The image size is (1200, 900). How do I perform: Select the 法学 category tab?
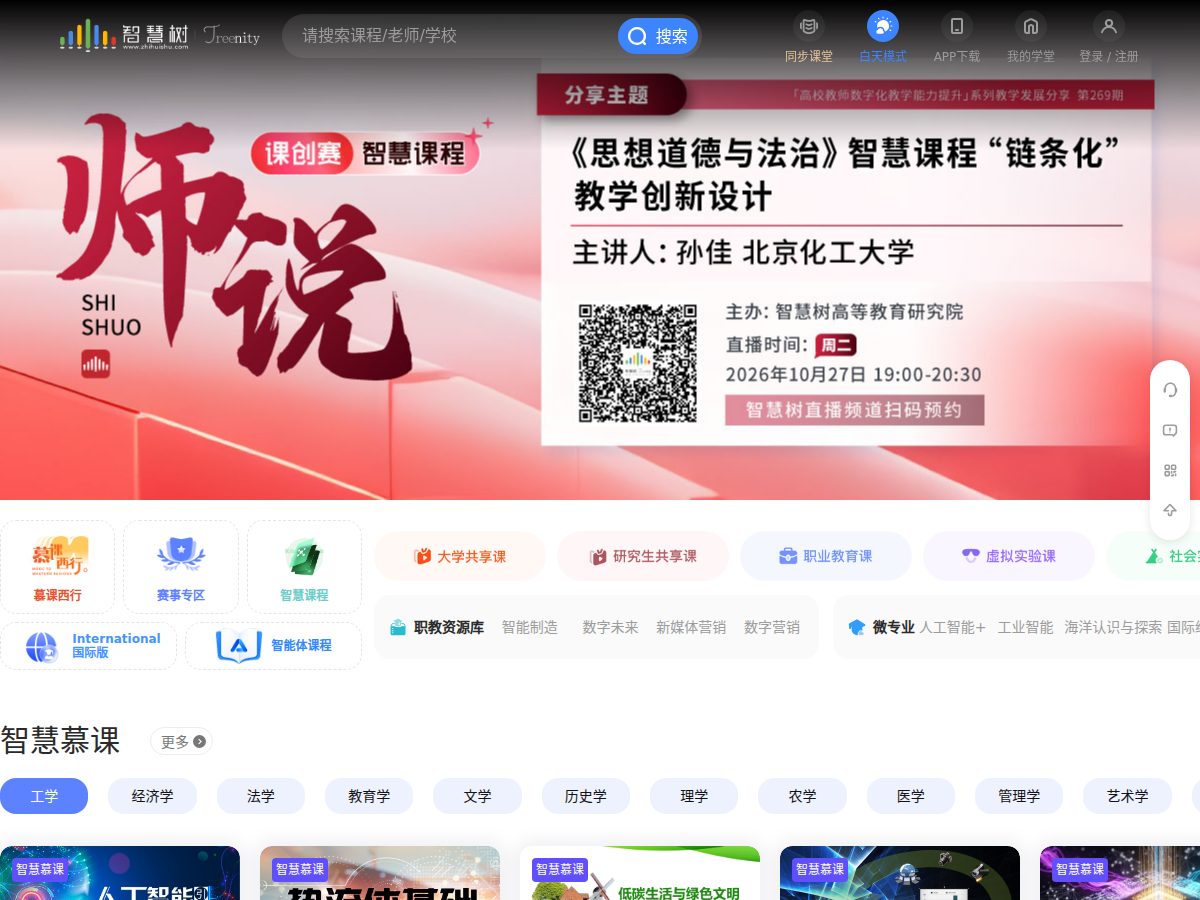[x=261, y=796]
